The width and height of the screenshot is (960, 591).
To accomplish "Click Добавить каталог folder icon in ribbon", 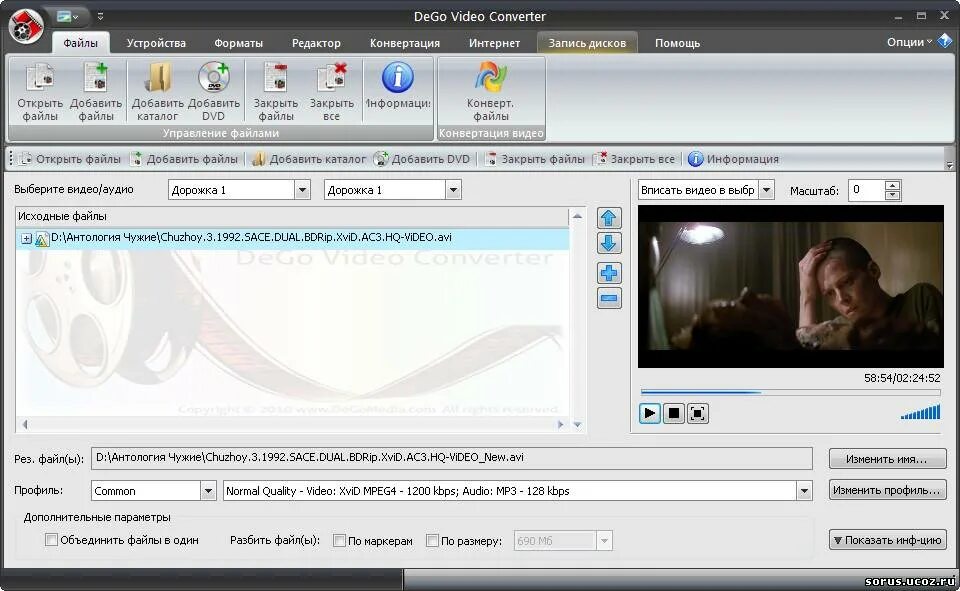I will pos(157,78).
